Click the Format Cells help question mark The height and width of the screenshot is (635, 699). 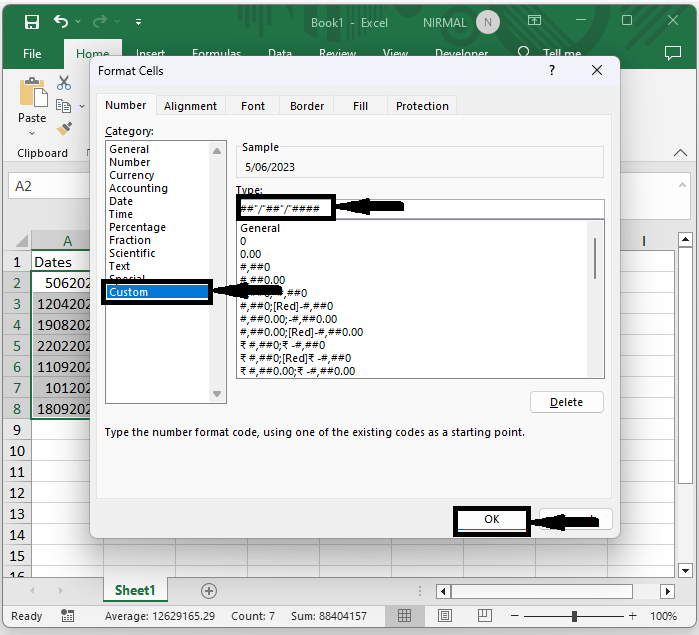coord(552,71)
